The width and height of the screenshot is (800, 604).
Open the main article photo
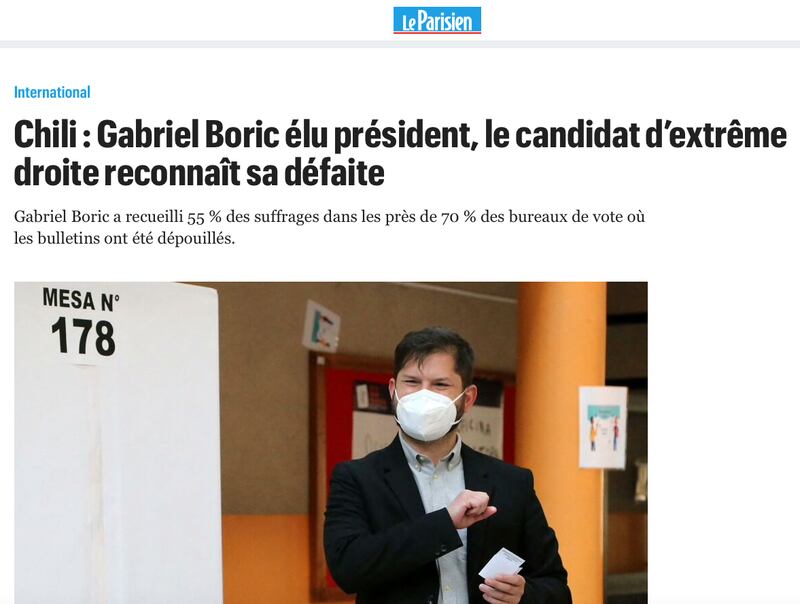pyautogui.click(x=331, y=443)
